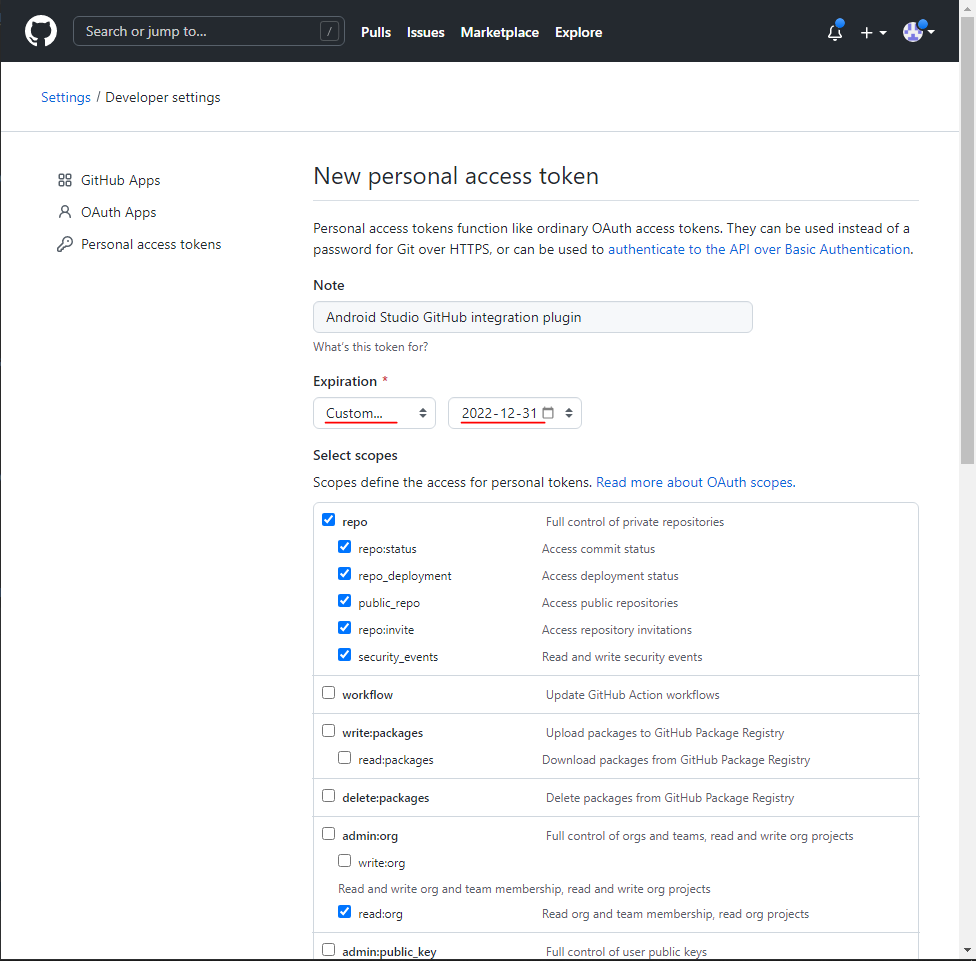
Task: Click the GitHub Apps grid icon
Action: tap(65, 180)
